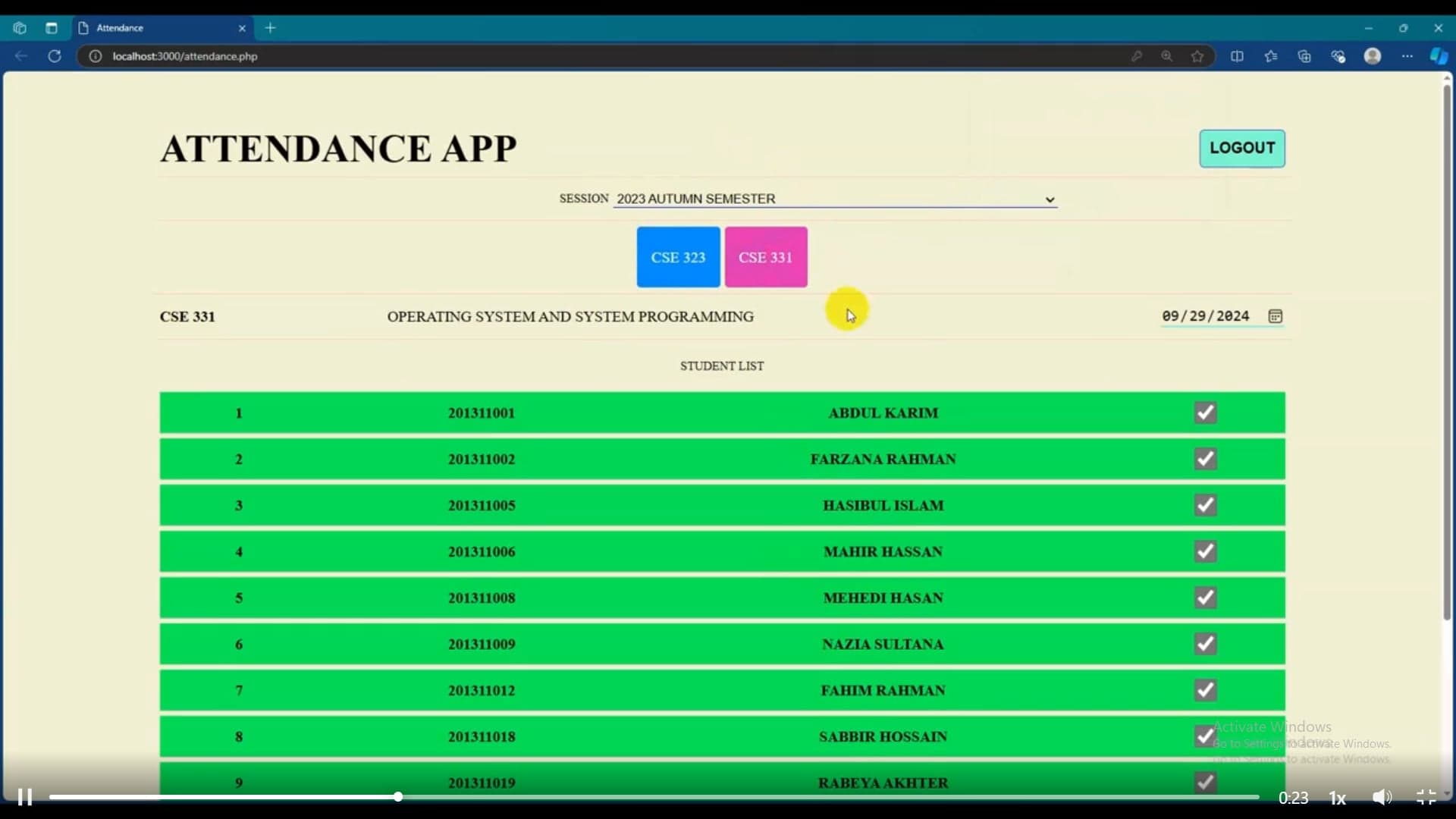Image resolution: width=1456 pixels, height=819 pixels.
Task: Open the browser Copilot sidebar
Action: 1438,56
